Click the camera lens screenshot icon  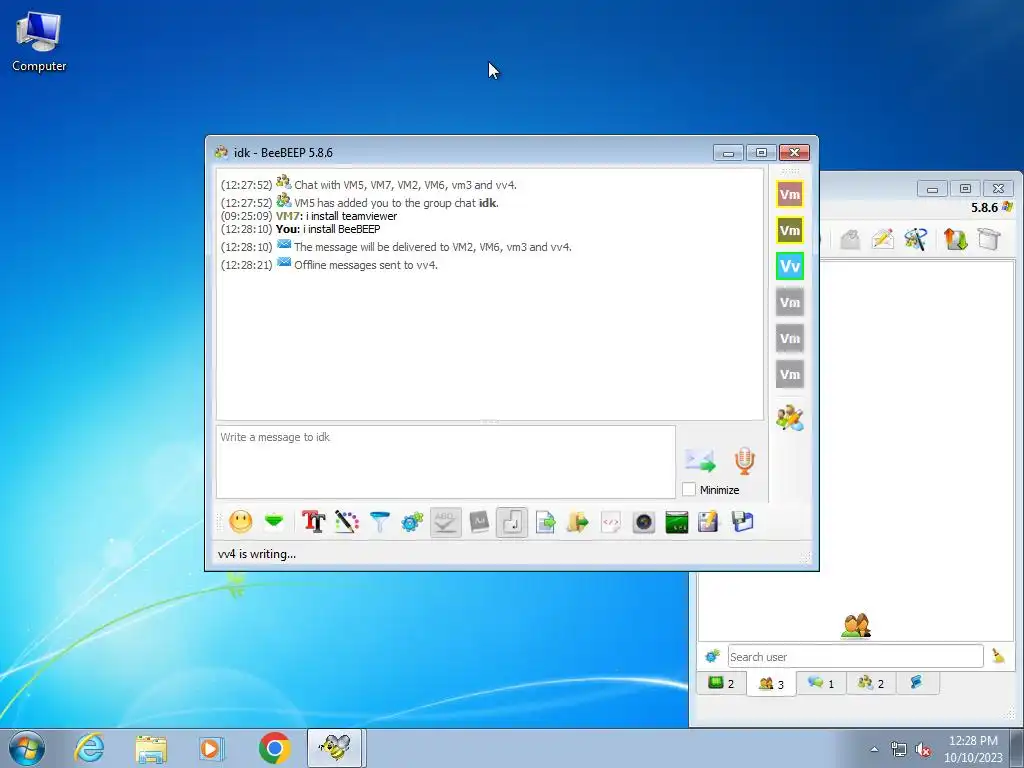pyautogui.click(x=644, y=522)
